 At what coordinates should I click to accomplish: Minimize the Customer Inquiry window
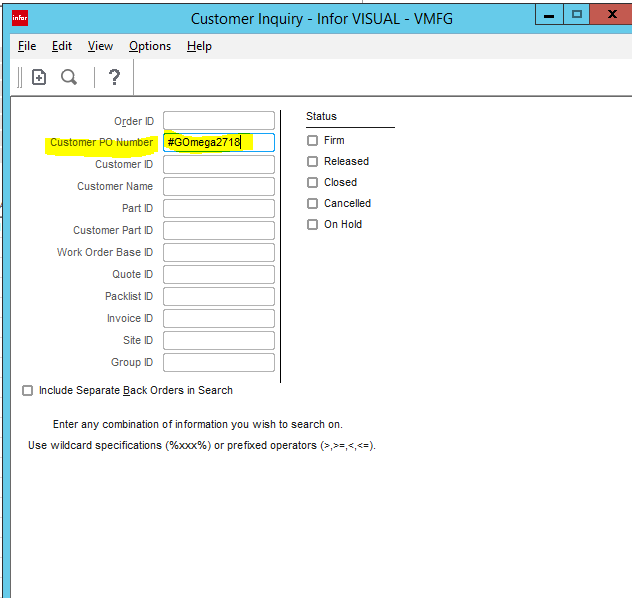[x=549, y=15]
